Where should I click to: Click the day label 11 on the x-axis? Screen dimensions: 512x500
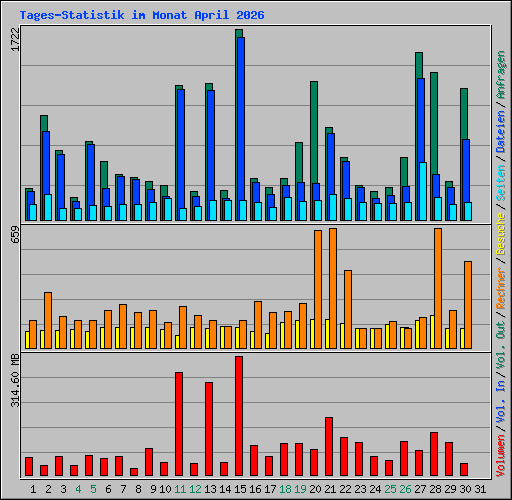click(180, 489)
